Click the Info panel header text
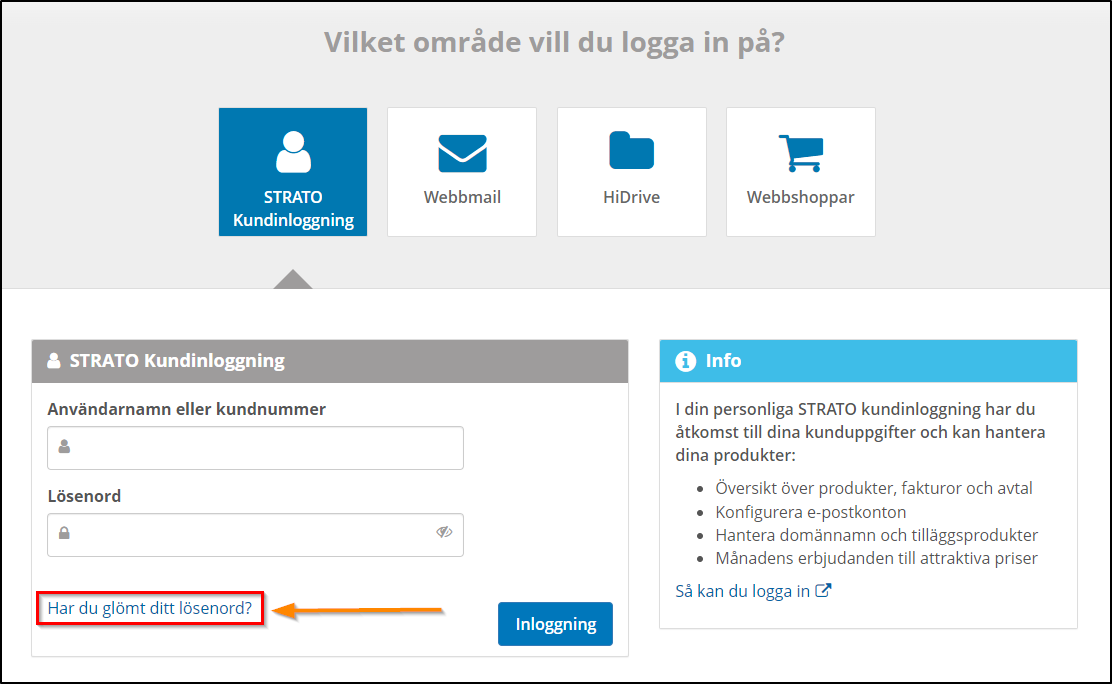The width and height of the screenshot is (1112, 684). click(x=723, y=361)
